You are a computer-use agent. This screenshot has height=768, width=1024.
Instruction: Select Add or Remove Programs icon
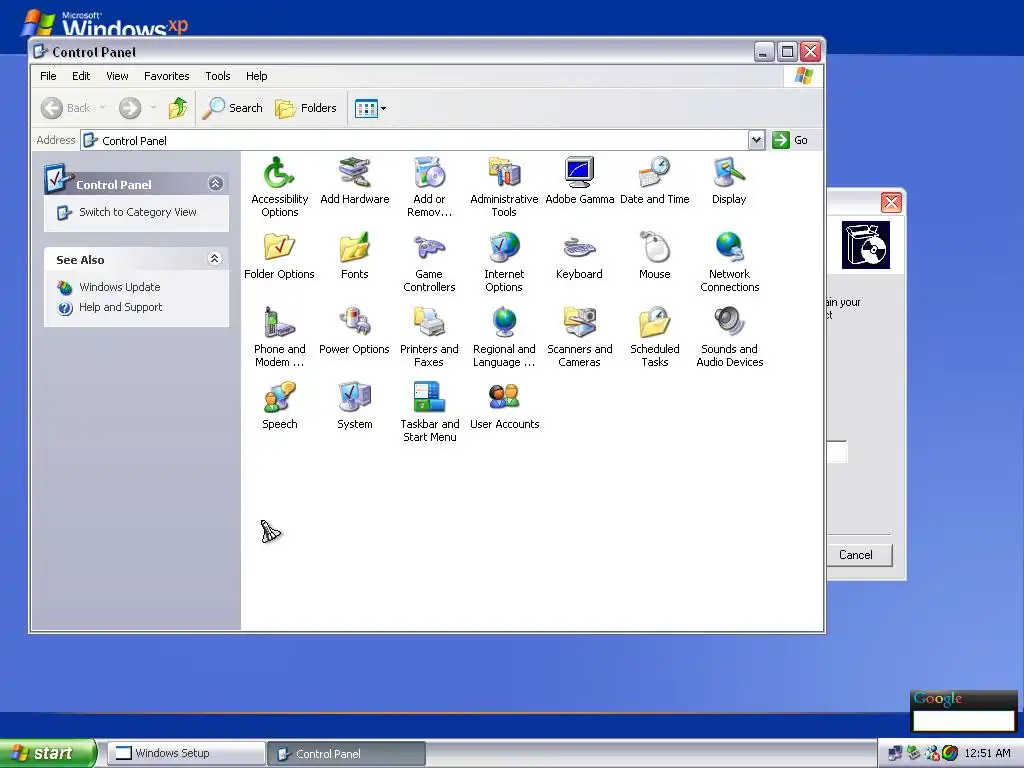coord(429,172)
